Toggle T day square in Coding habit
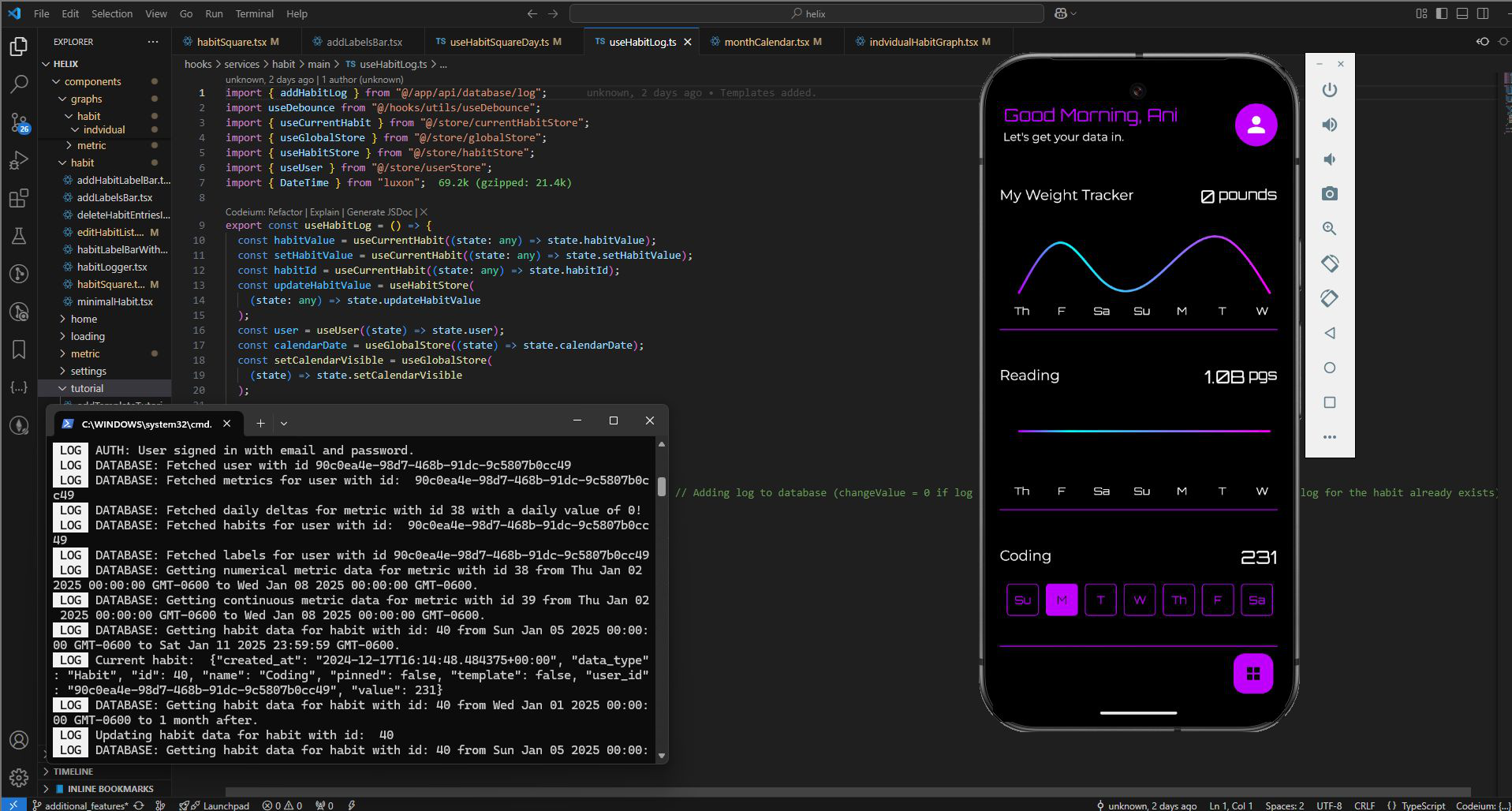This screenshot has height=811, width=1512. click(1100, 600)
